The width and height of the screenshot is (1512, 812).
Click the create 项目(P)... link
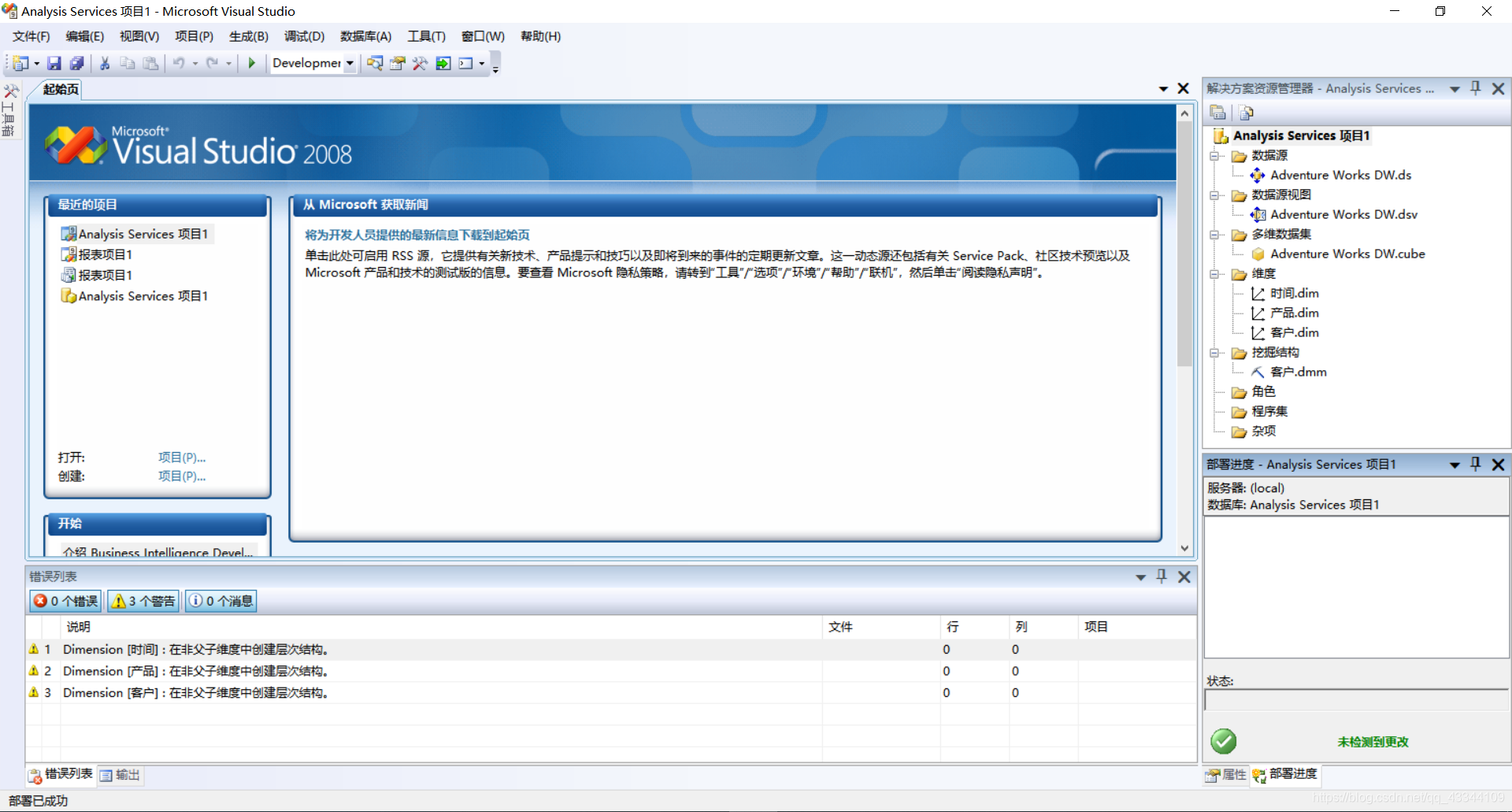(x=182, y=476)
